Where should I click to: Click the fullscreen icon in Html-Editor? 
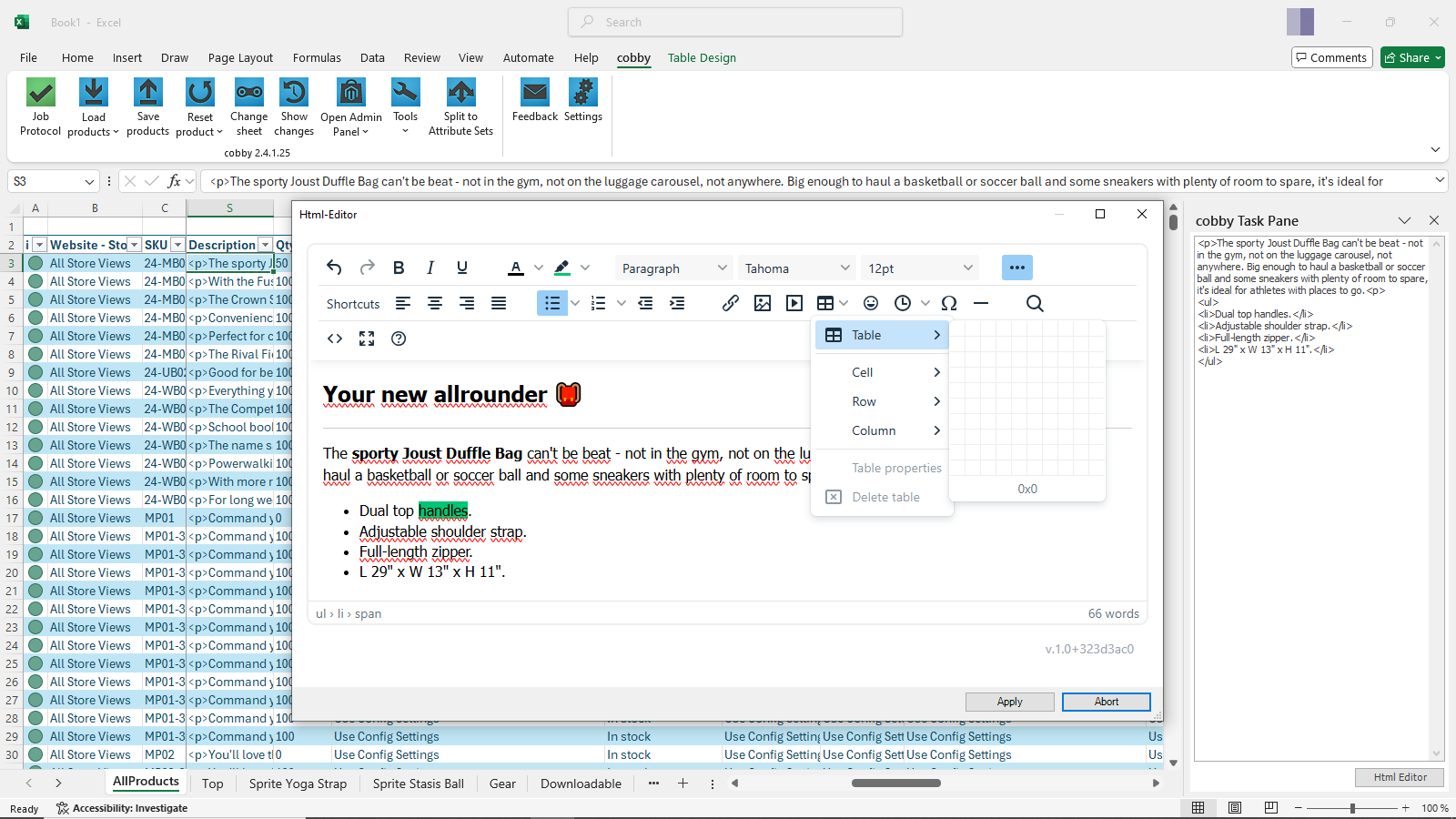click(x=367, y=339)
